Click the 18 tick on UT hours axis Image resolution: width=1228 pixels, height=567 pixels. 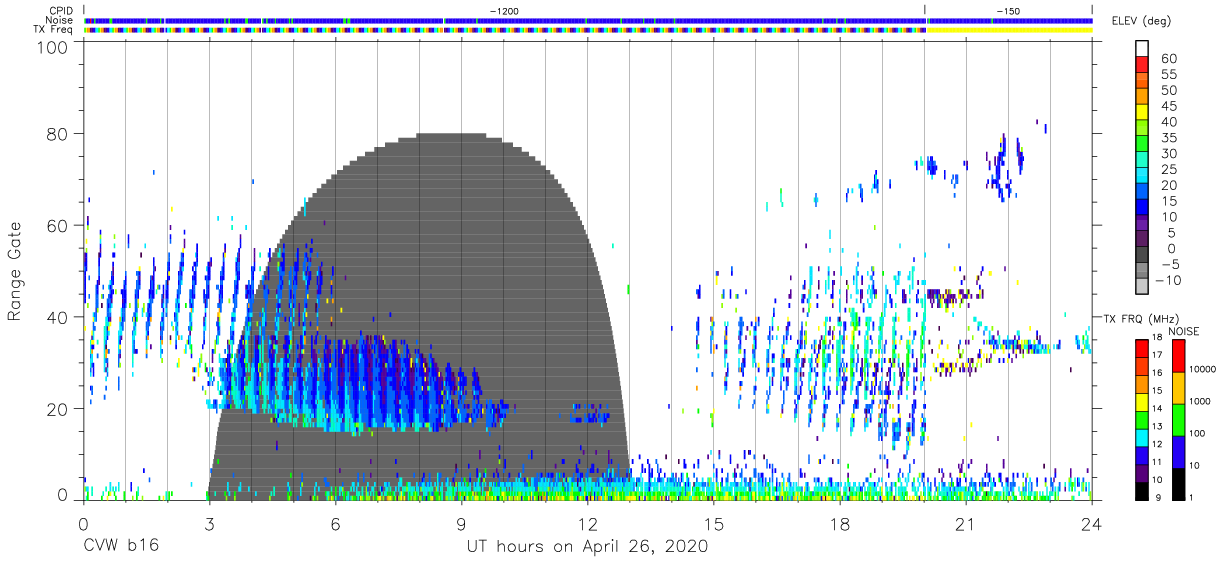click(840, 524)
